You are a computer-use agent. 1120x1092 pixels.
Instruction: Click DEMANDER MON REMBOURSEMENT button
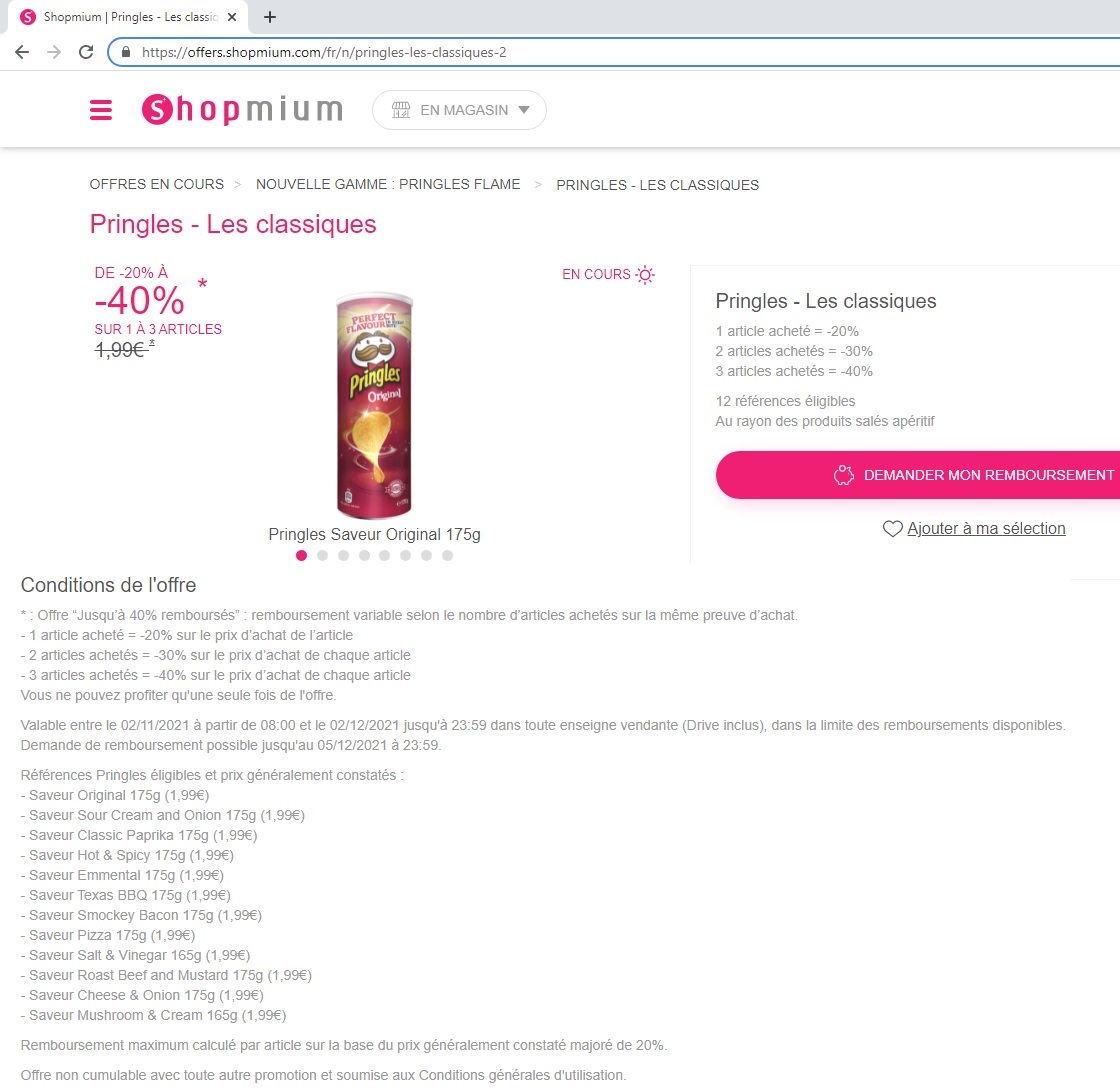918,475
